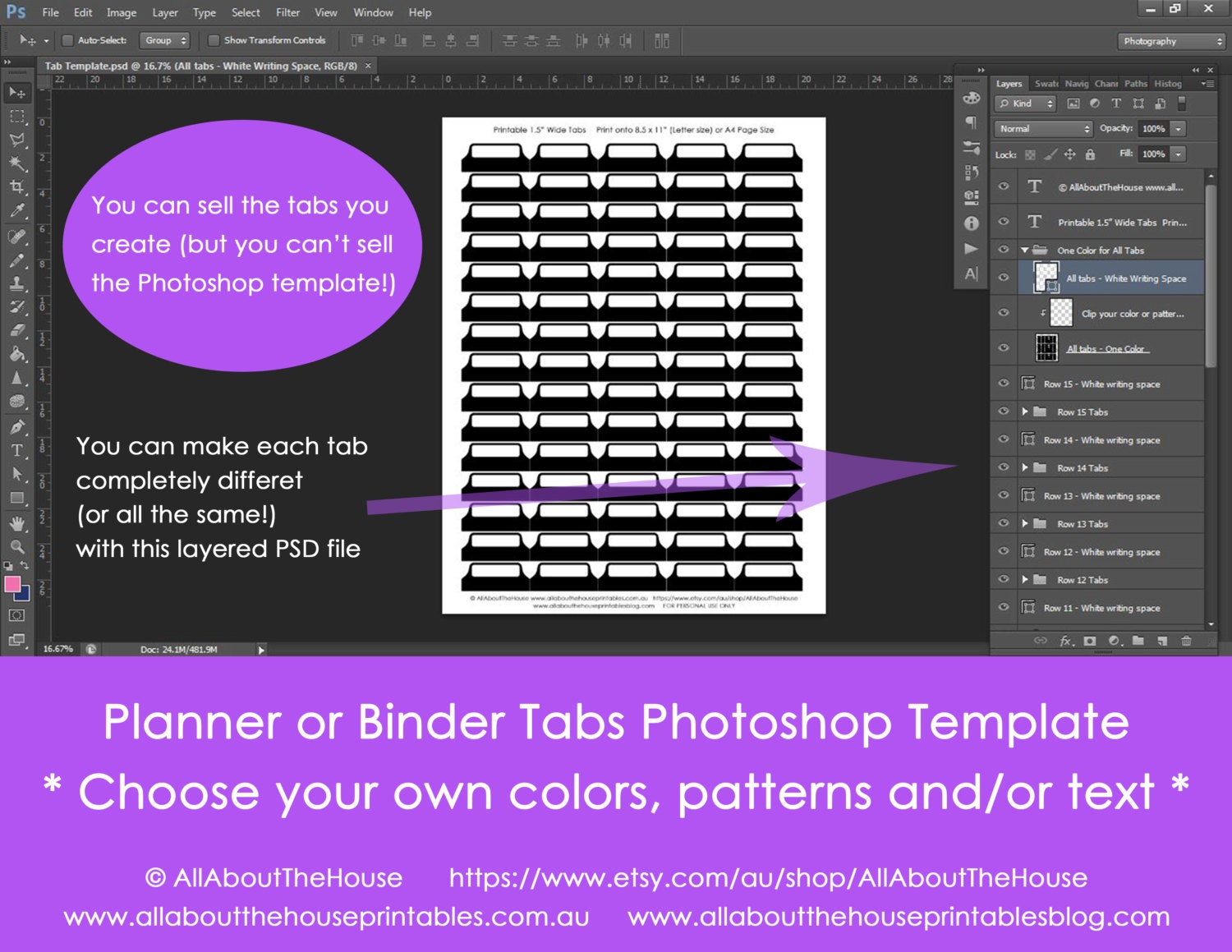Select the Rectangular Marquee tool

coord(17,117)
